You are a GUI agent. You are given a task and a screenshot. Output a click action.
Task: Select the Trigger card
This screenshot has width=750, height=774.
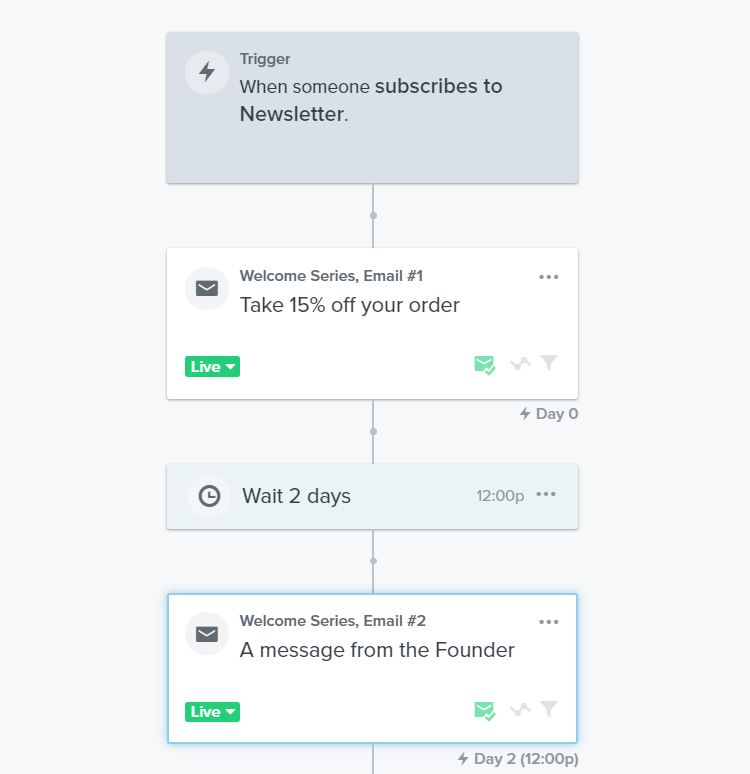click(372, 108)
